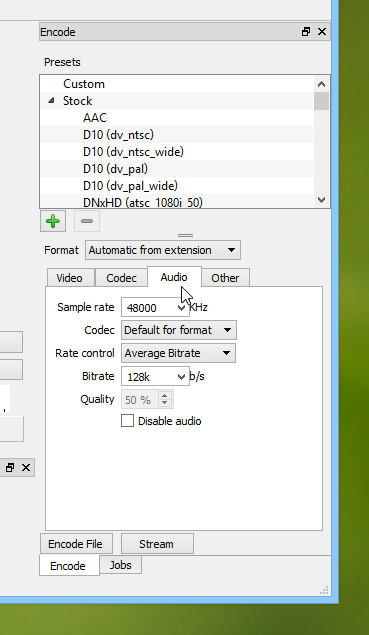Switch to the Other tab
369x635 pixels.
[x=225, y=278]
